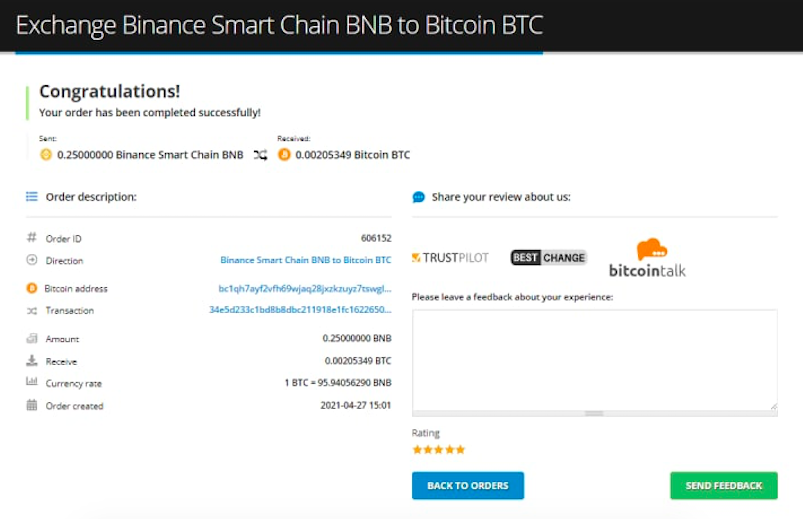803x519 pixels.
Task: Click the Bitcoin coin icon under Received
Action: point(284,154)
